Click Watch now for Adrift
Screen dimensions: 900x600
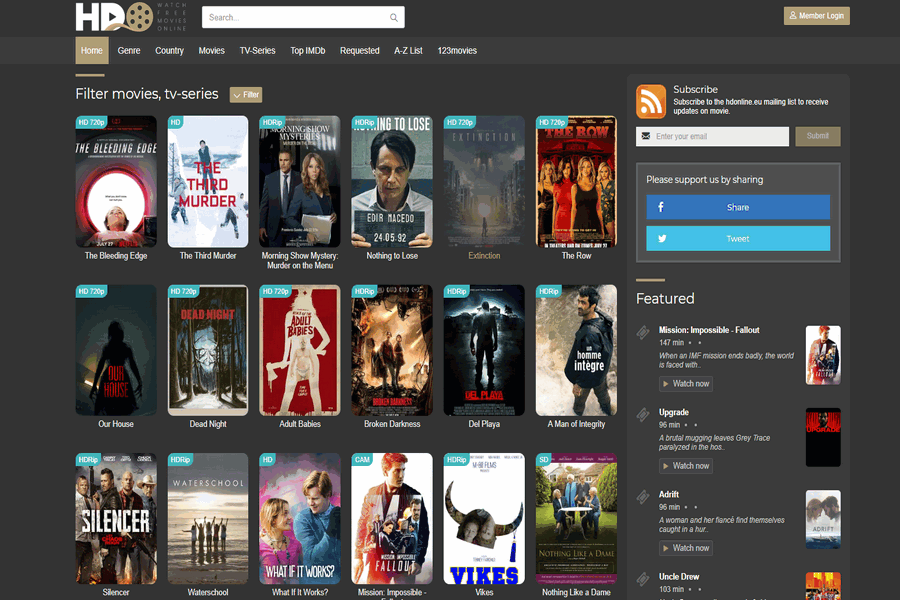[686, 547]
